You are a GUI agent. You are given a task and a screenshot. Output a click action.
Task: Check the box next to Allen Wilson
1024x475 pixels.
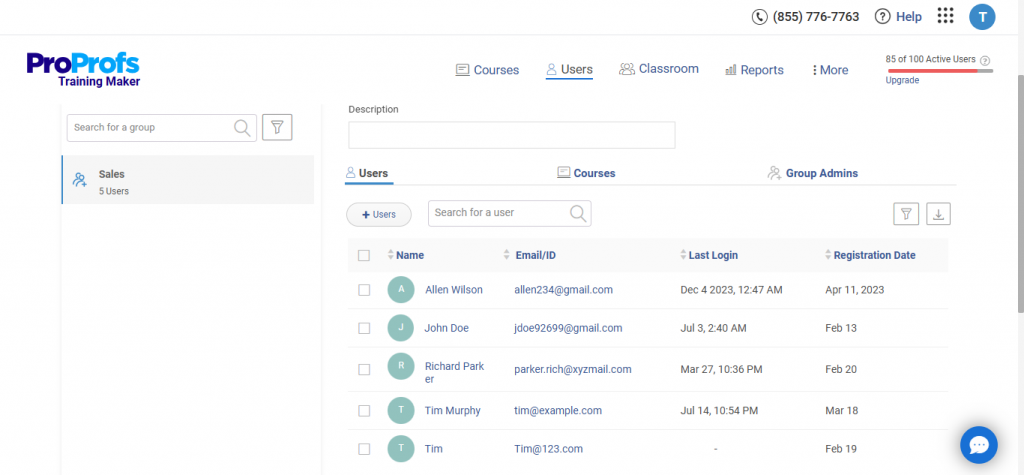[x=364, y=290]
